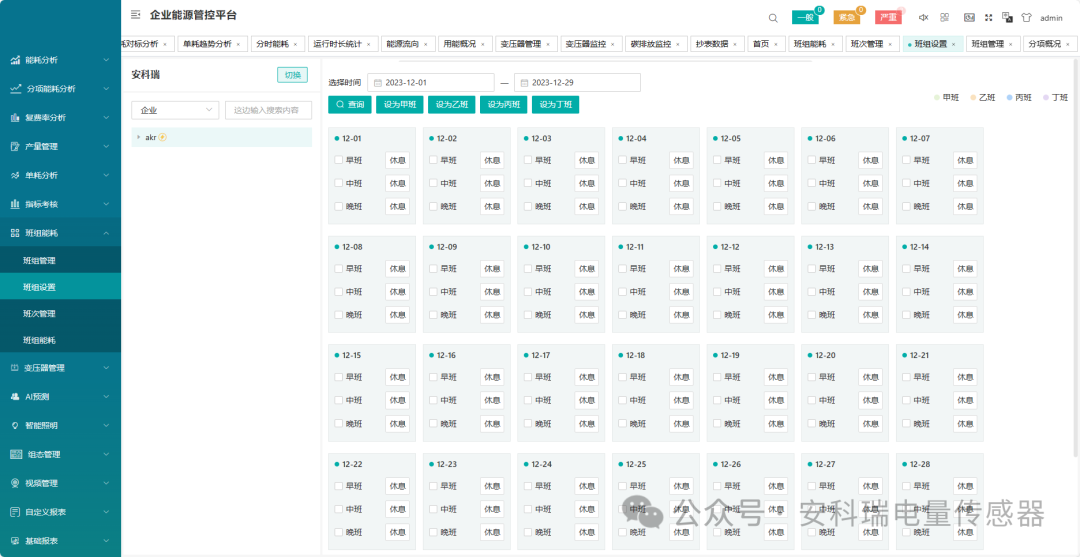Open 班组管理 in the sidebar submenu
Image resolution: width=1080 pixels, height=557 pixels.
click(61, 260)
